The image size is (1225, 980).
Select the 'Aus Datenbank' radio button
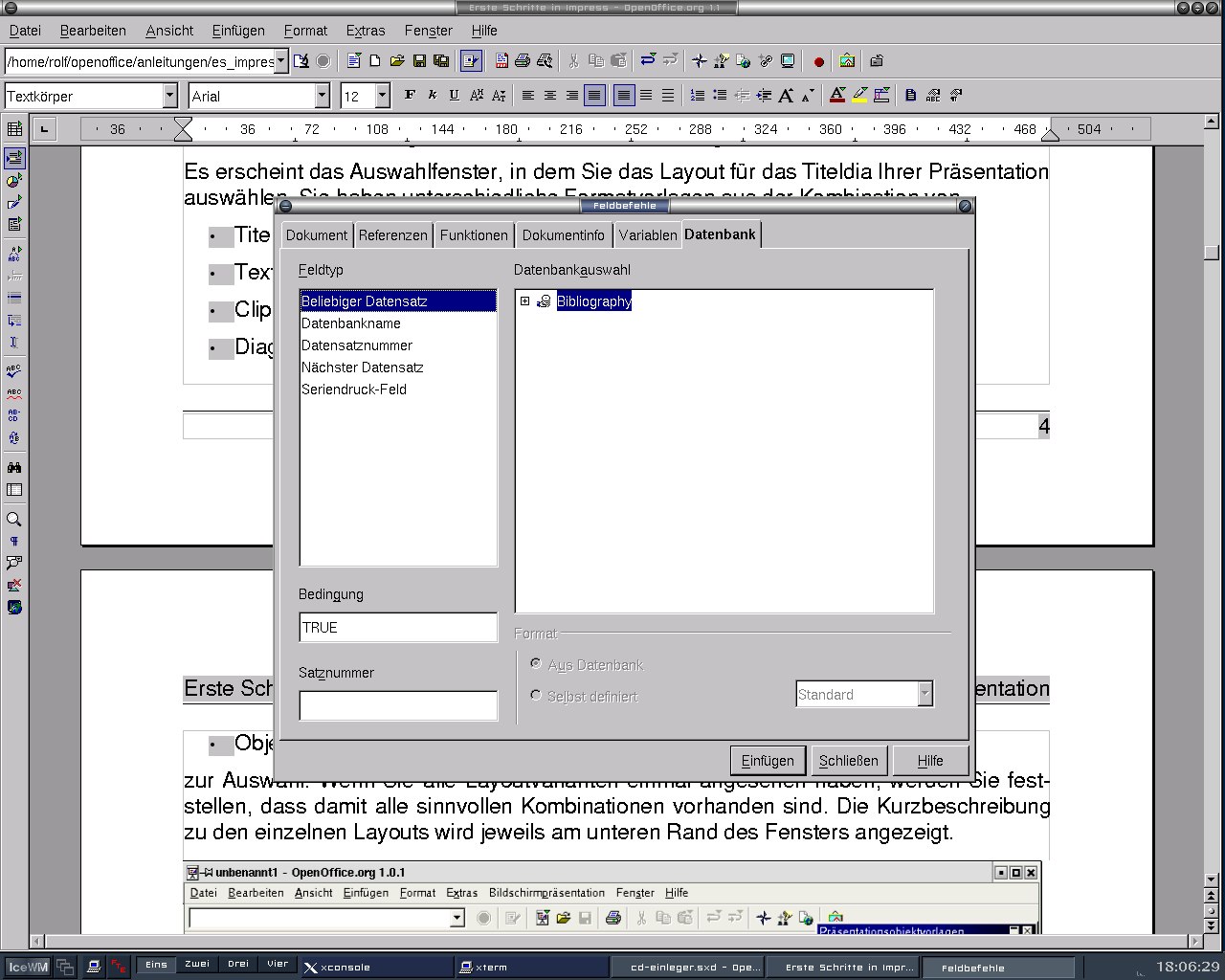(x=536, y=663)
